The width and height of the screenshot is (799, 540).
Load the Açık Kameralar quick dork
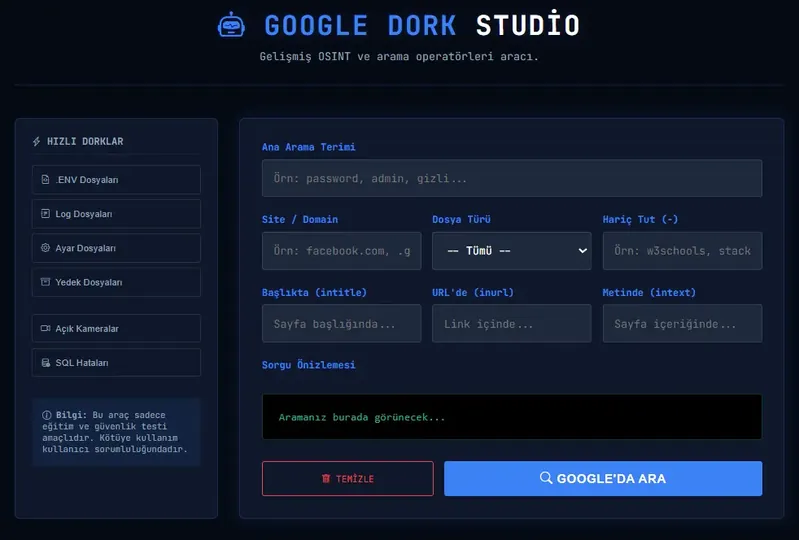[116, 328]
